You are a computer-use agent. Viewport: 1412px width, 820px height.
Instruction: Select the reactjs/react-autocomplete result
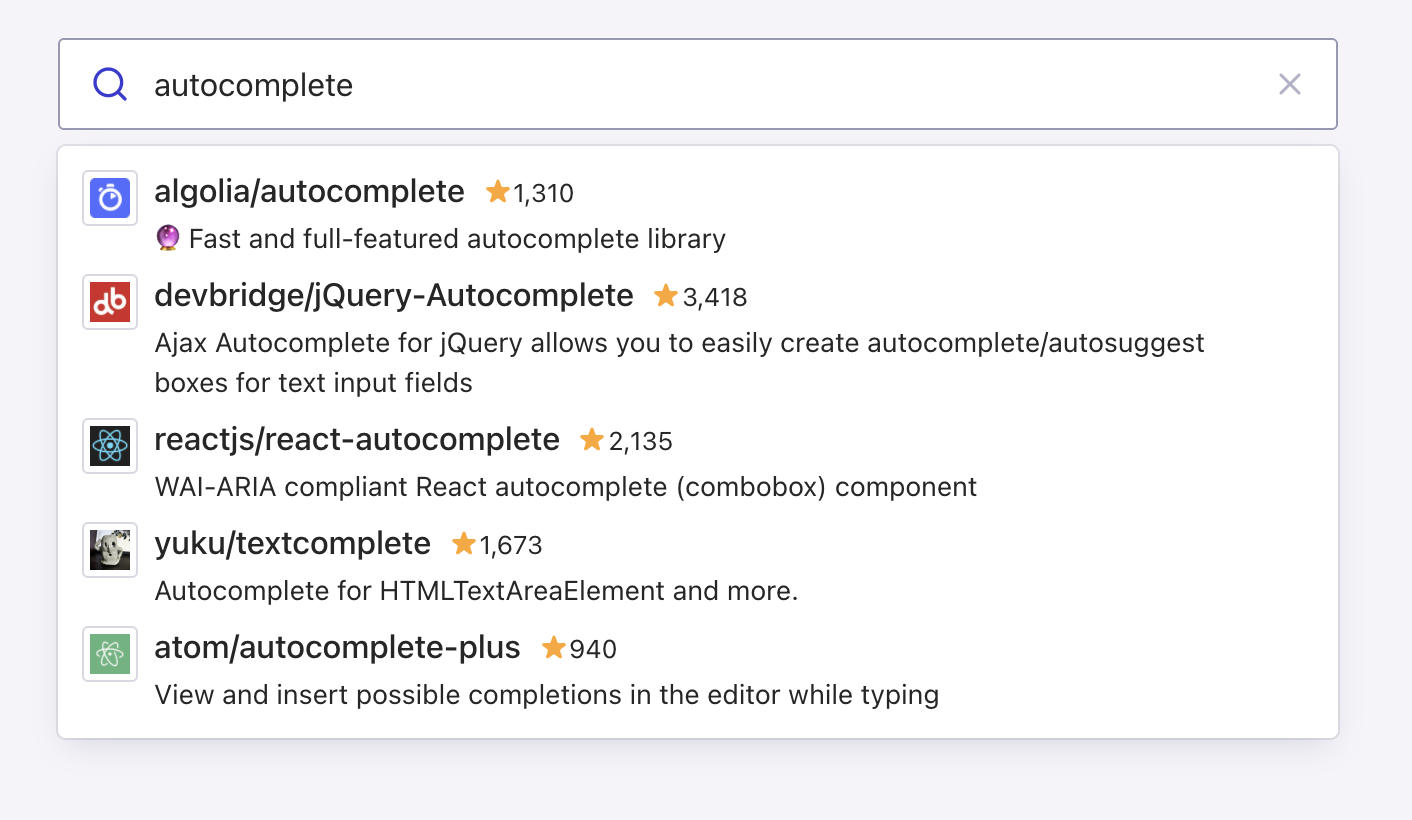pos(357,439)
